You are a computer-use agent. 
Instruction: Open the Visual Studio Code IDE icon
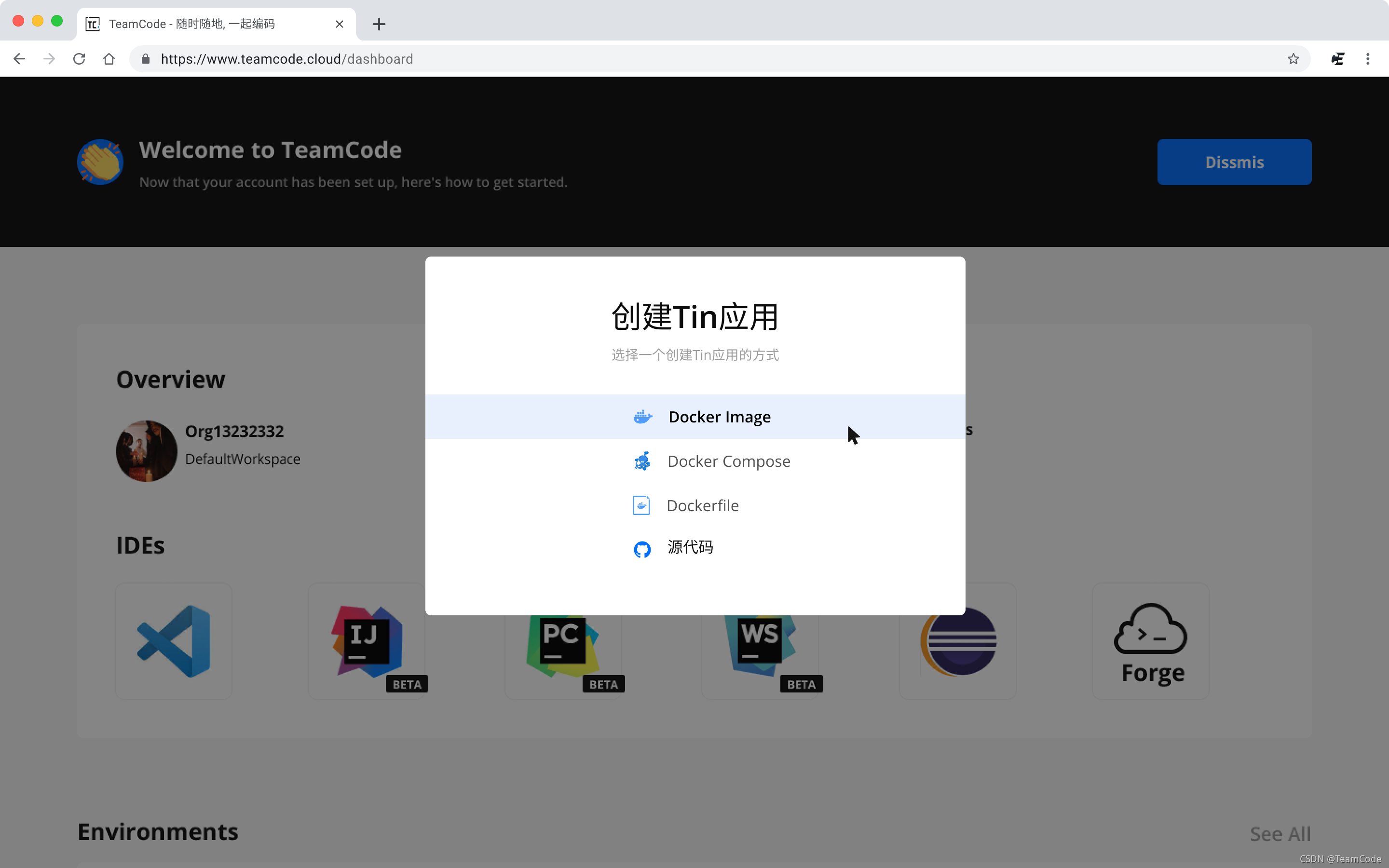pyautogui.click(x=173, y=641)
